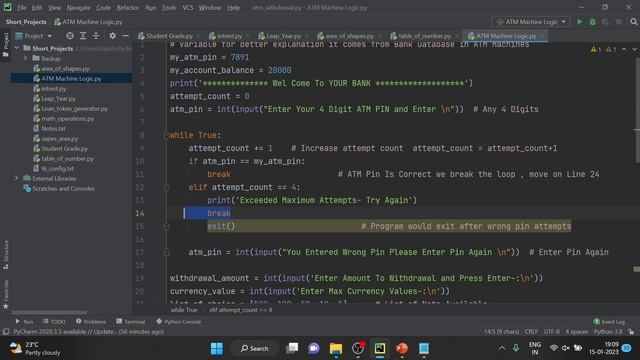Open the Event Log

609,322
